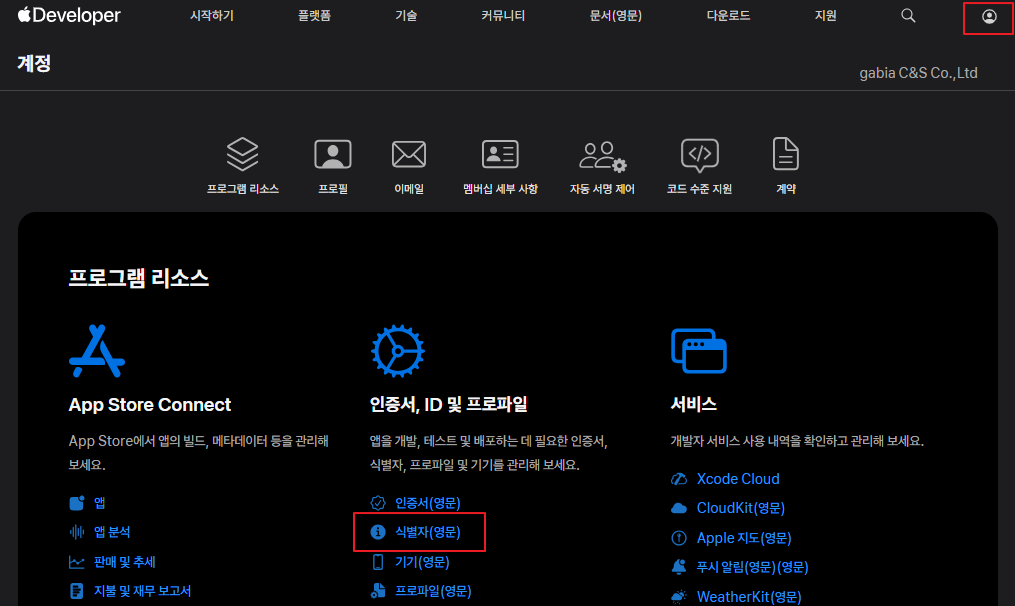The width and height of the screenshot is (1015, 606).
Task: Open the Xcode Cloud service link
Action: [737, 479]
